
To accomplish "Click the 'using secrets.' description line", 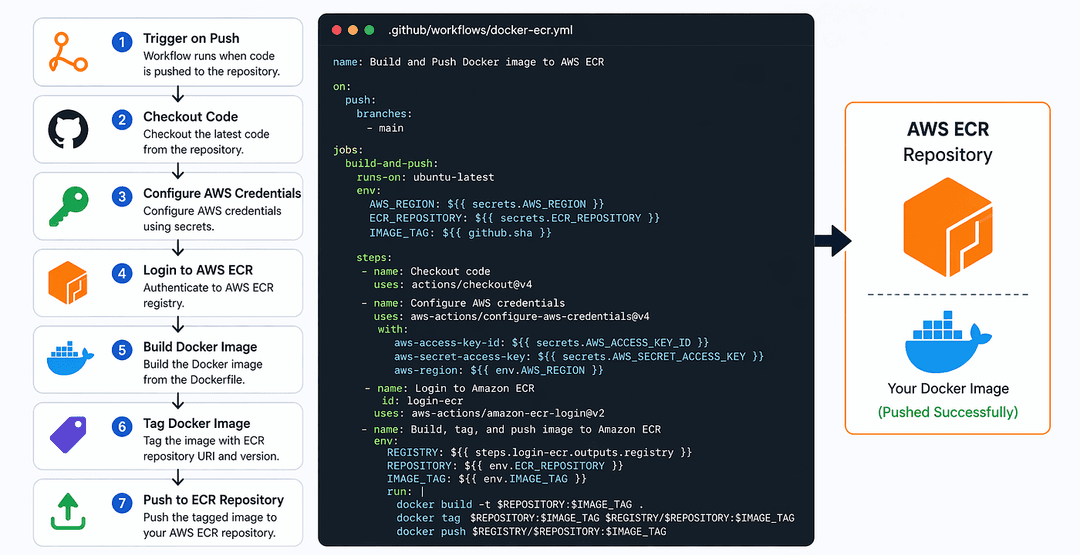I will coord(179,227).
